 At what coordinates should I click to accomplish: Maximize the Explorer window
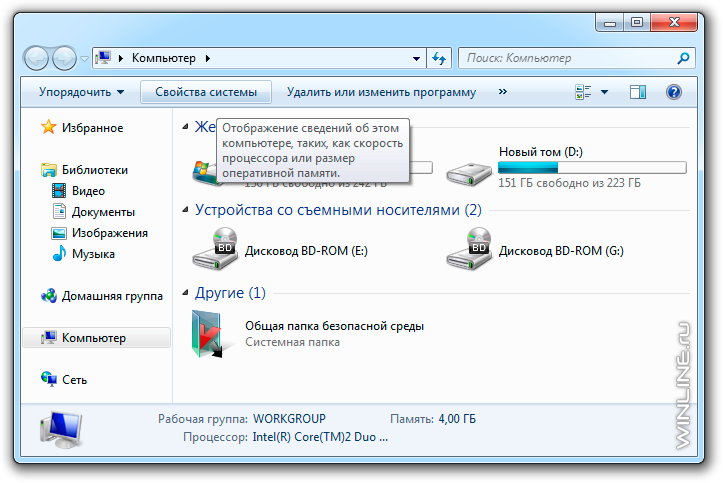point(637,22)
